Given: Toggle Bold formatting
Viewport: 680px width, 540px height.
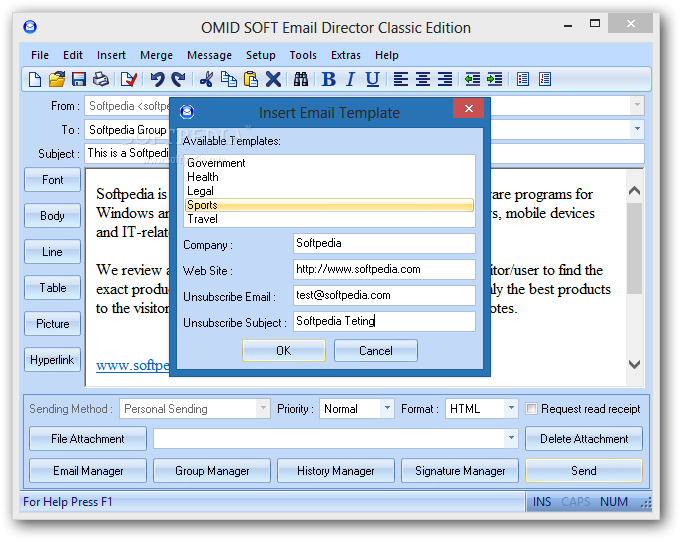Looking at the screenshot, I should (329, 79).
